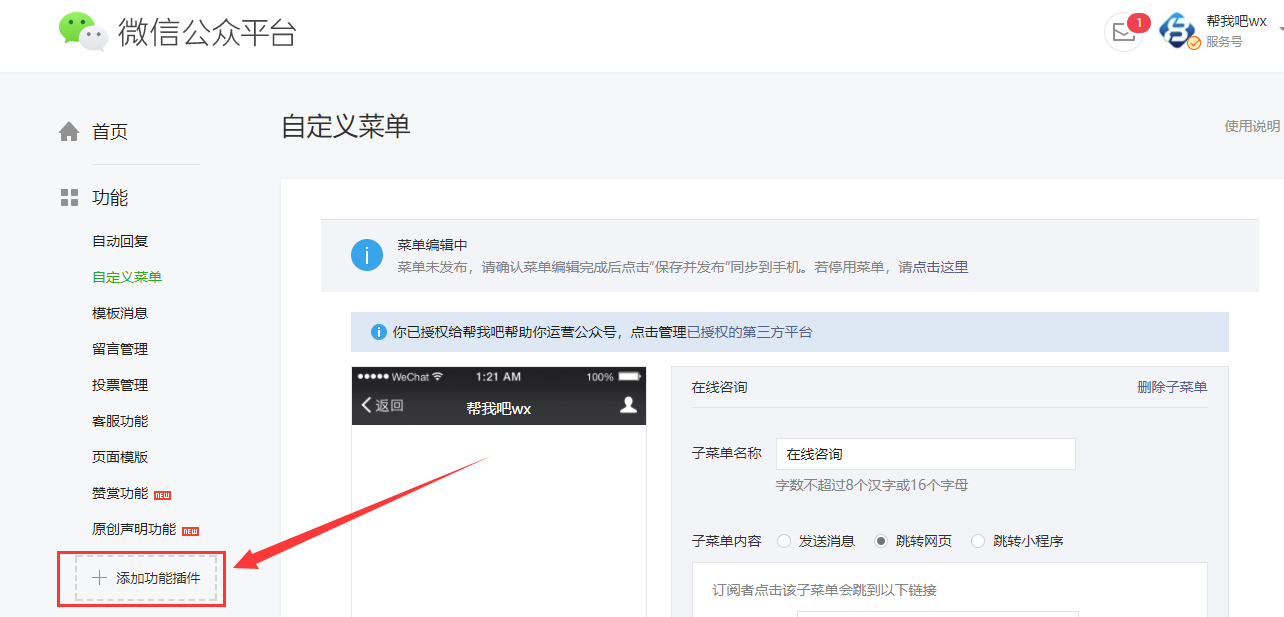Open 投票管理 in the sidebar
The height and width of the screenshot is (617, 1284).
coord(120,385)
